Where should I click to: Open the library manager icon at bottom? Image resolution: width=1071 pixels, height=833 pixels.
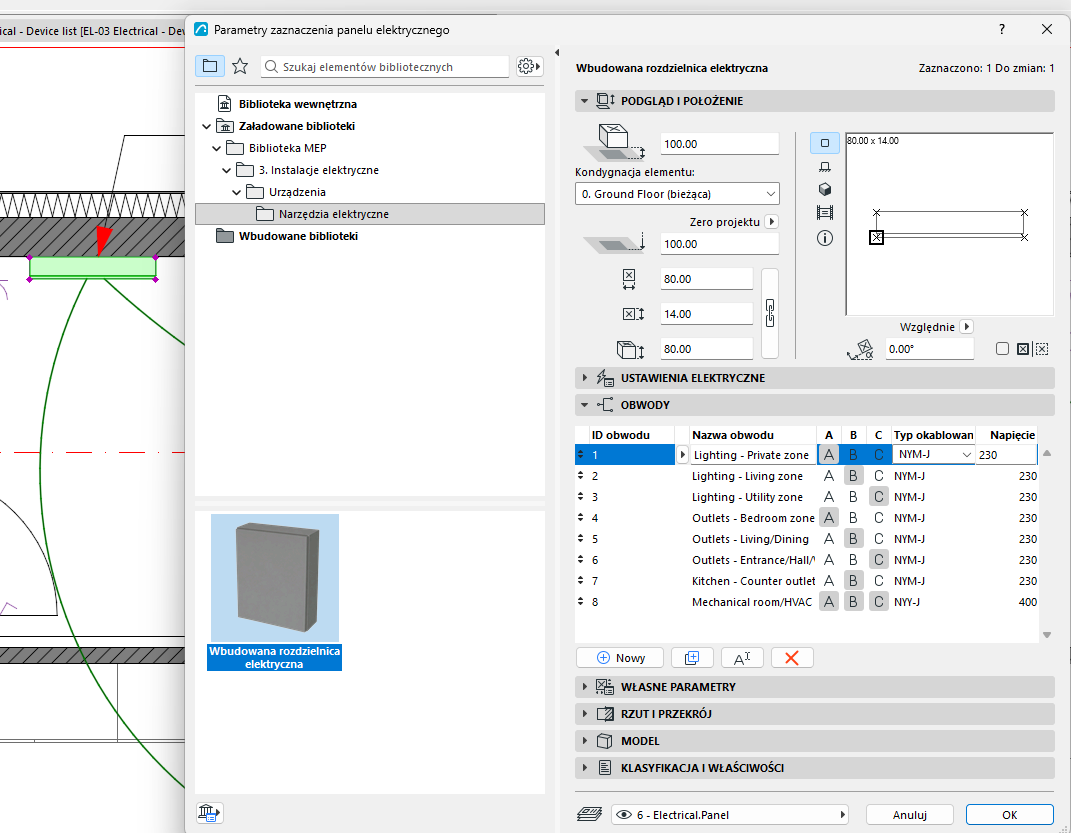pos(209,813)
